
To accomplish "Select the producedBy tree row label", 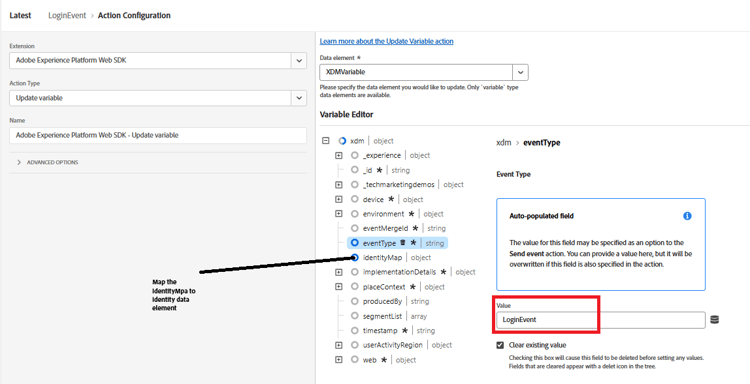I will (382, 301).
